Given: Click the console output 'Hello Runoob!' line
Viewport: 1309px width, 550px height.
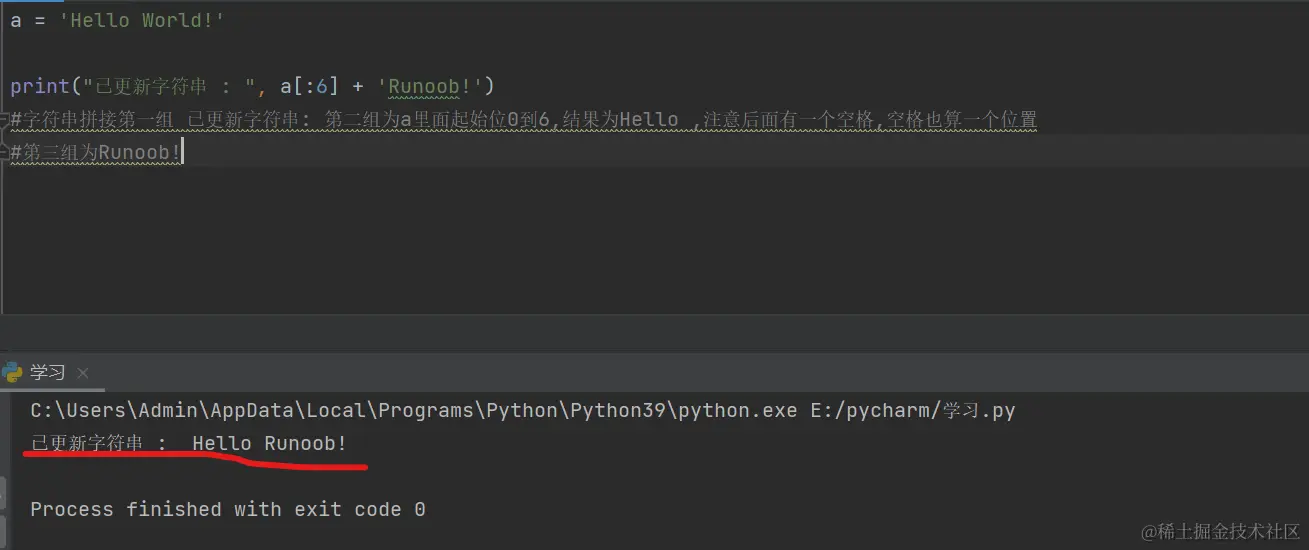Looking at the screenshot, I should (x=189, y=443).
